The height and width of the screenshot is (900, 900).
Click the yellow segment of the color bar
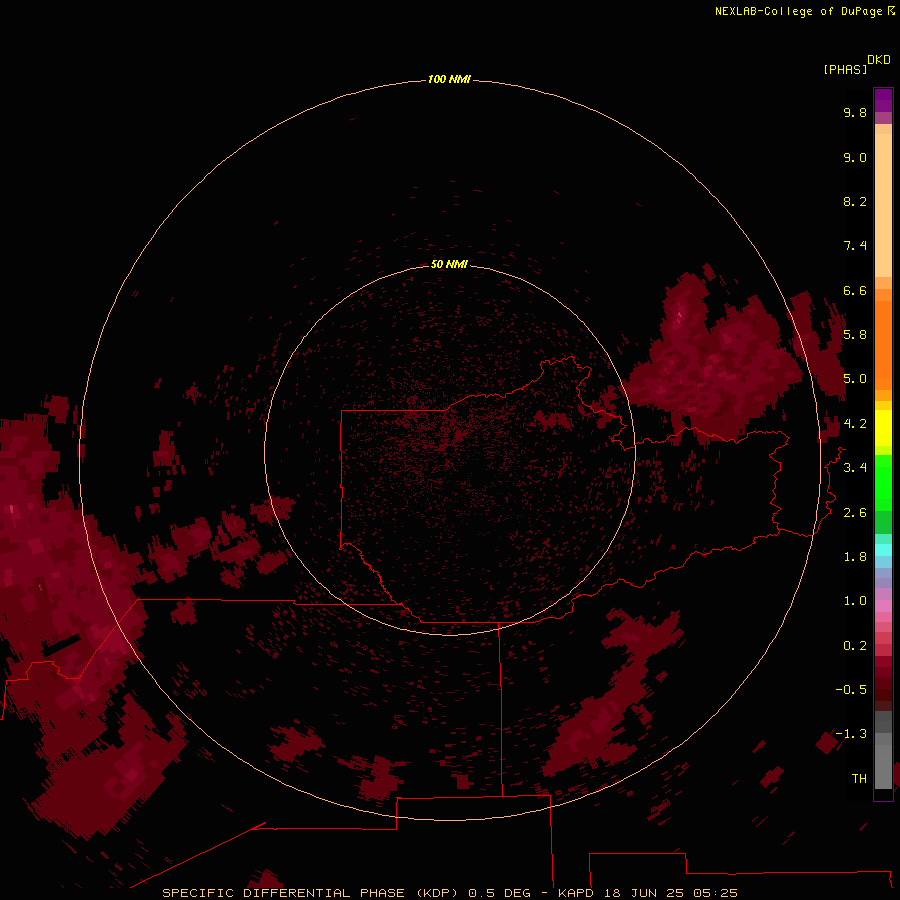click(x=883, y=428)
